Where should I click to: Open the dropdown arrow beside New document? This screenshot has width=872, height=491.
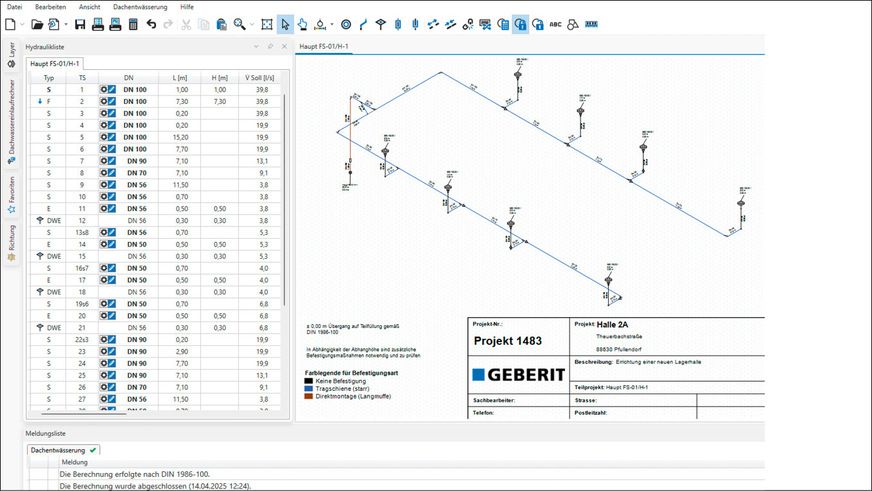pyautogui.click(x=22, y=23)
